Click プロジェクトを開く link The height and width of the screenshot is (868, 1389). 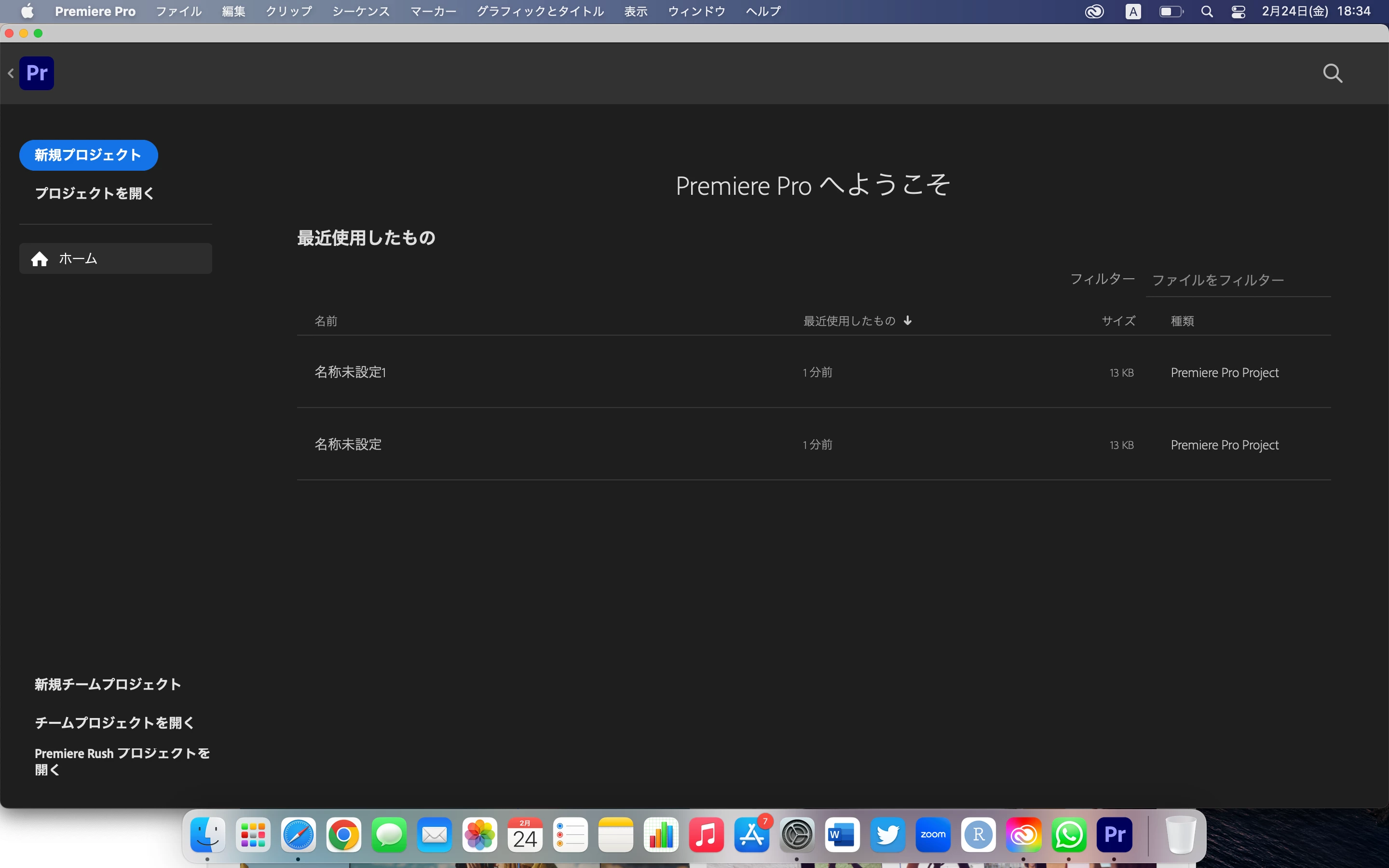tap(95, 193)
